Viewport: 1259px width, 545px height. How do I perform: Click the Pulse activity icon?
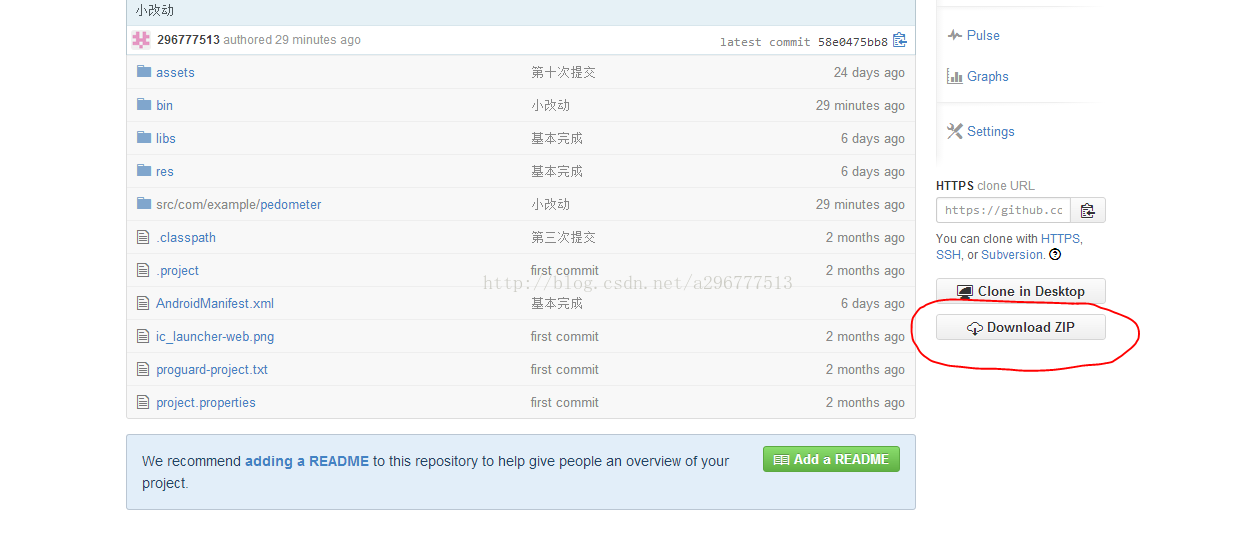[955, 35]
